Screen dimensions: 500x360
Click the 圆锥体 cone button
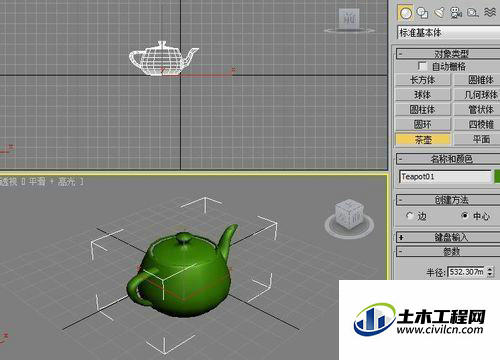[478, 80]
